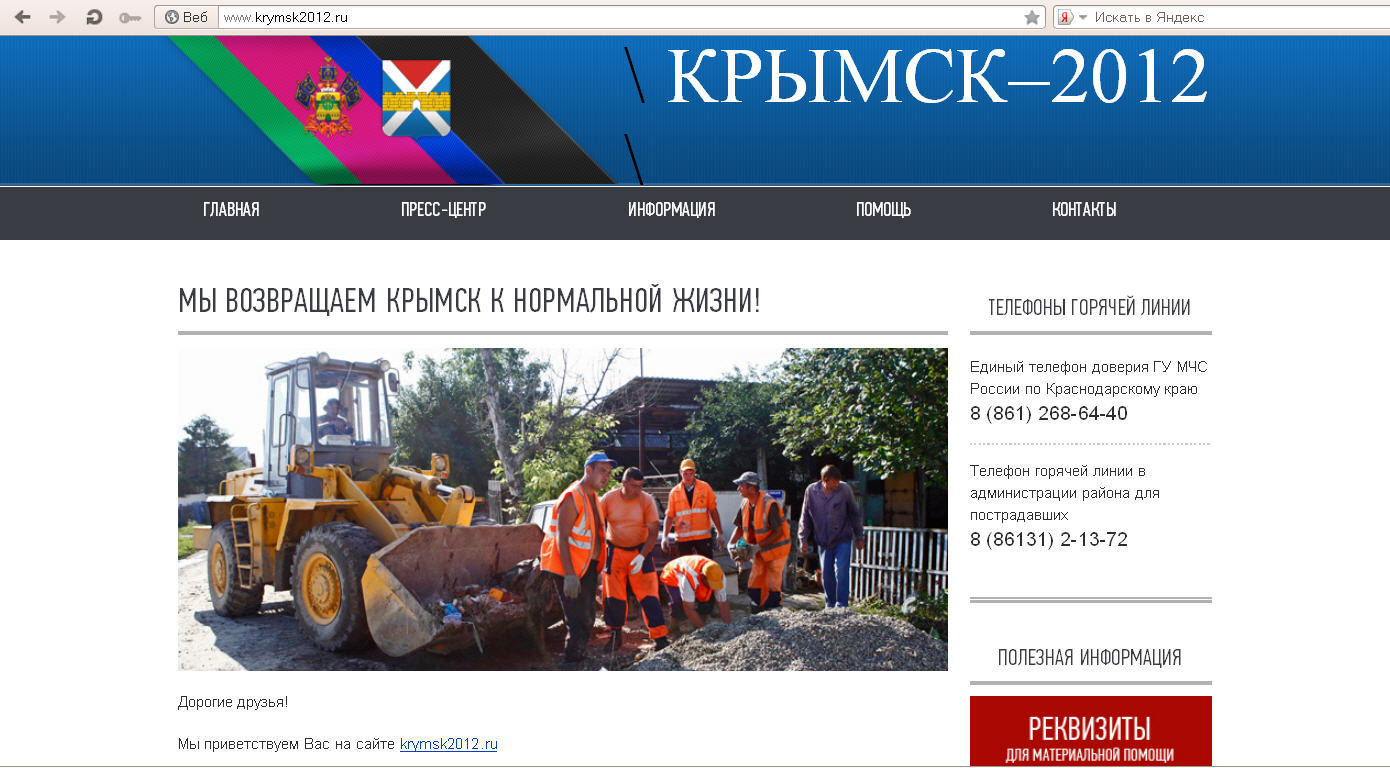Open the ПОМОЩЬ section
Screen dimensions: 1390x768
click(883, 210)
